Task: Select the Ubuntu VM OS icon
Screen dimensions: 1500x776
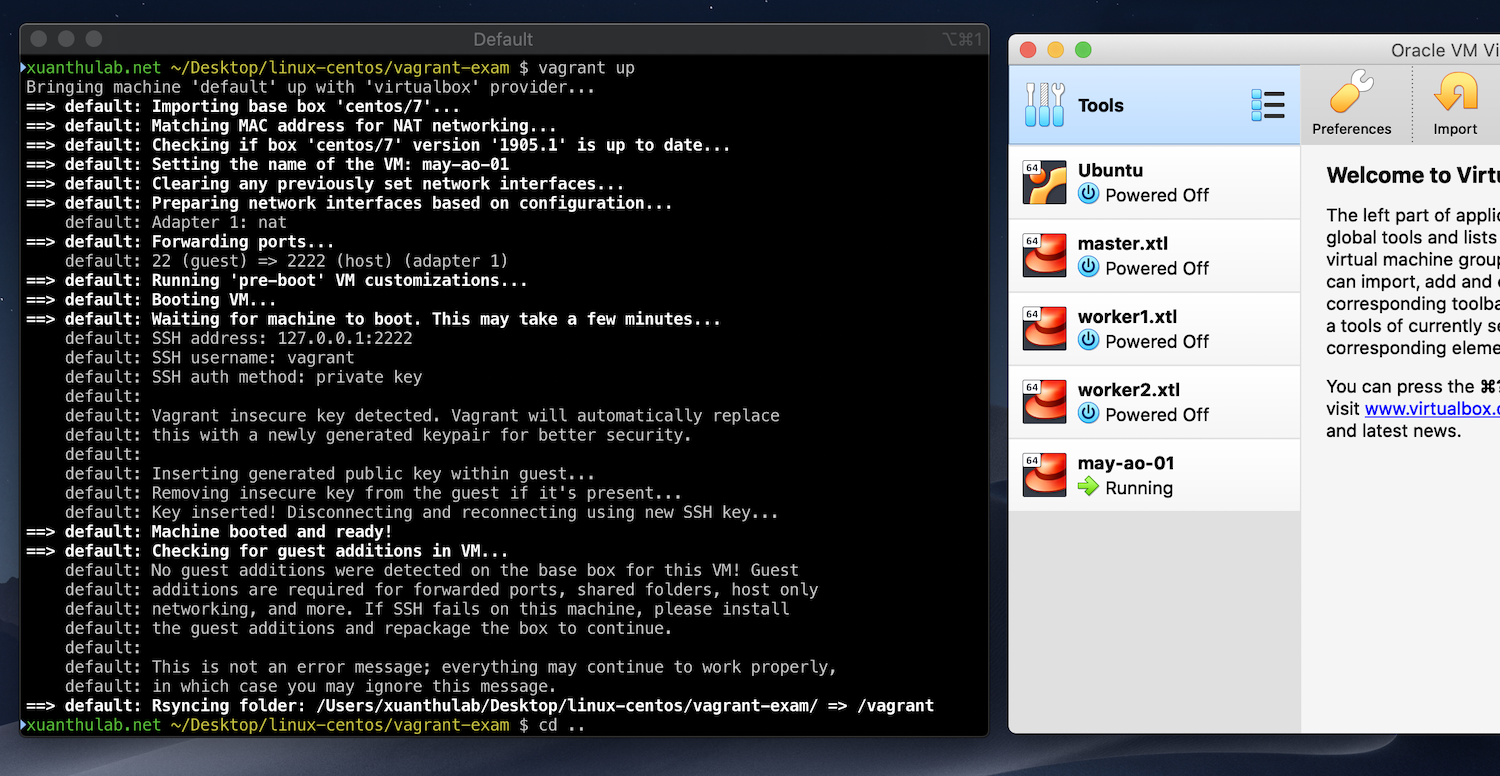Action: point(1044,183)
